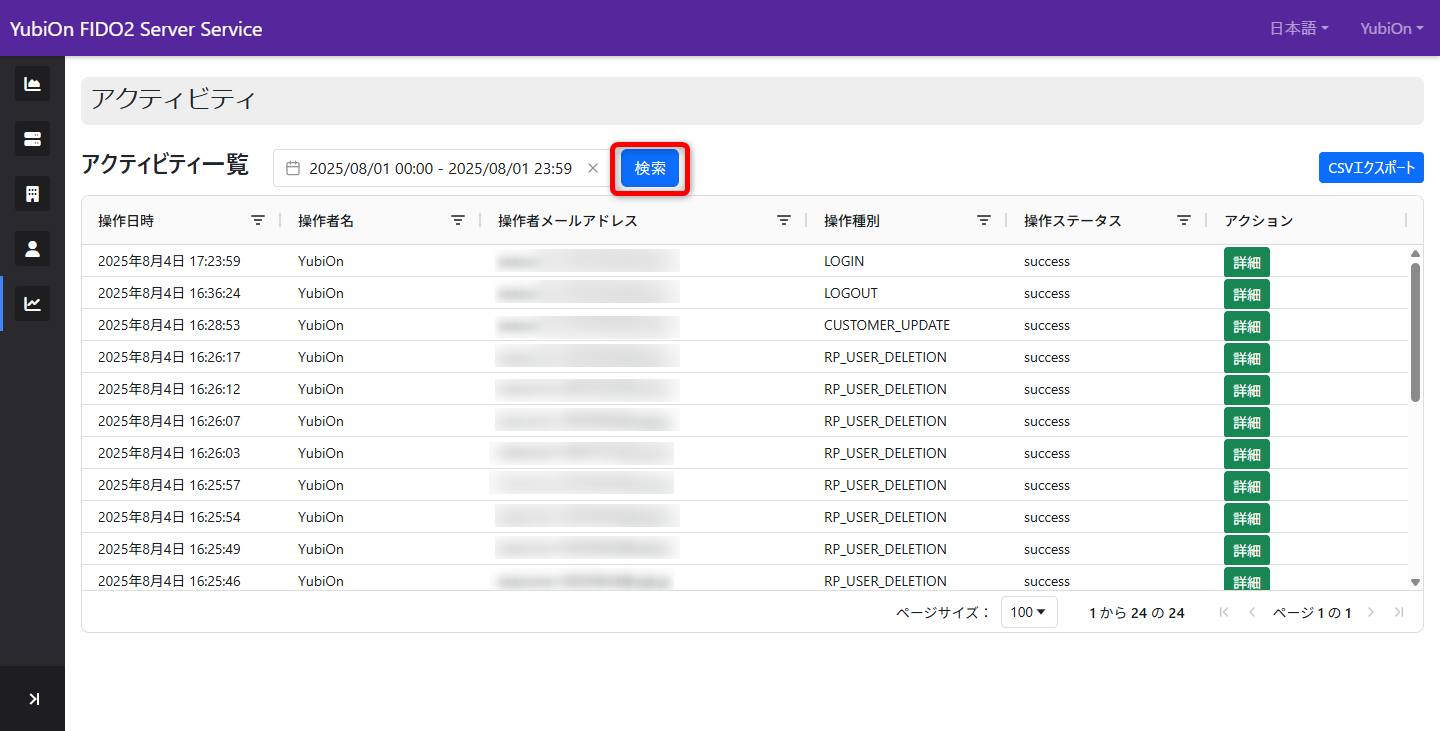The height and width of the screenshot is (731, 1440).
Task: Click RP_USER_DELETION in the 16:25:46 row
Action: click(885, 581)
